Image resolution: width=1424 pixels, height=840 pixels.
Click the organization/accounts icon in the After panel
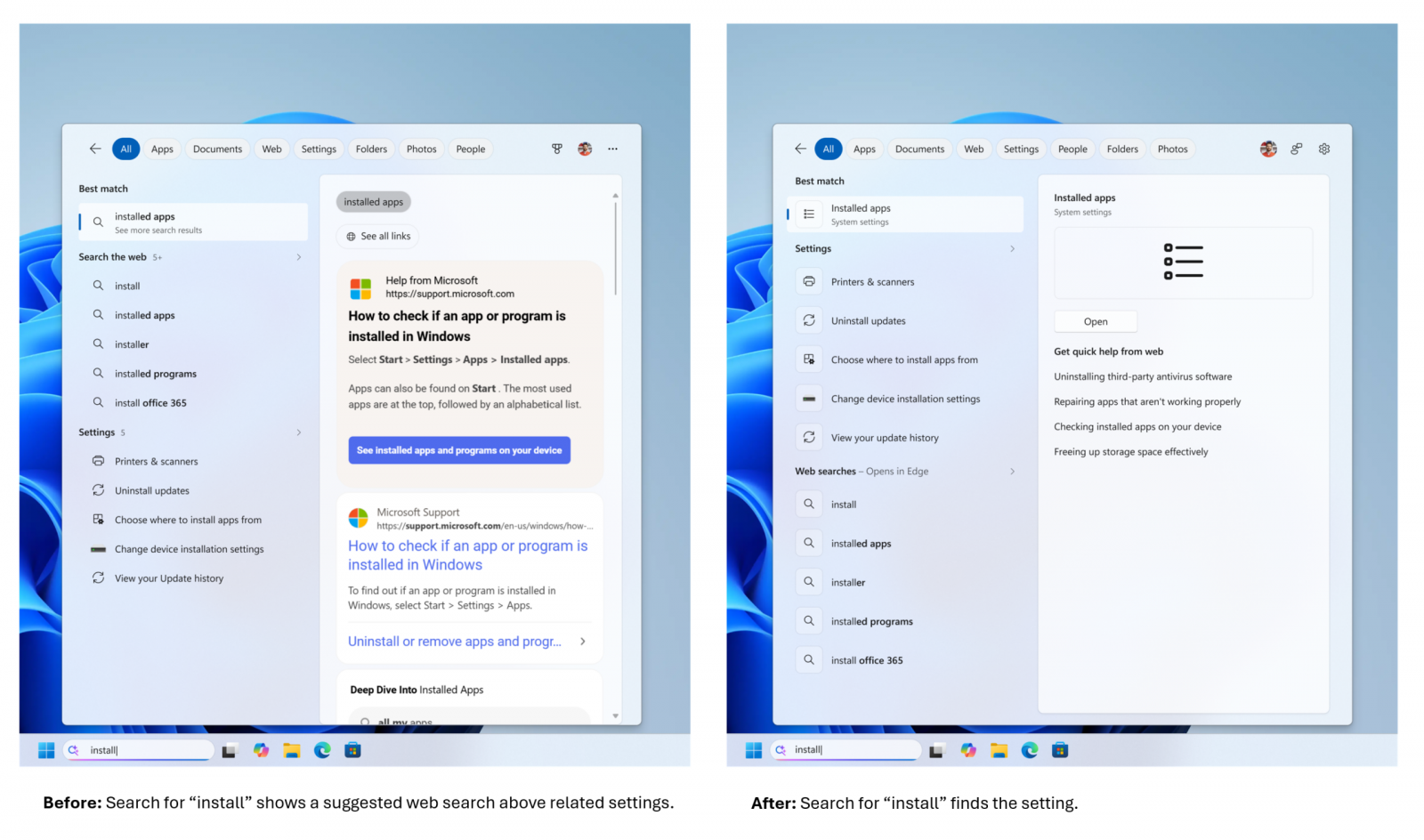coord(1297,149)
